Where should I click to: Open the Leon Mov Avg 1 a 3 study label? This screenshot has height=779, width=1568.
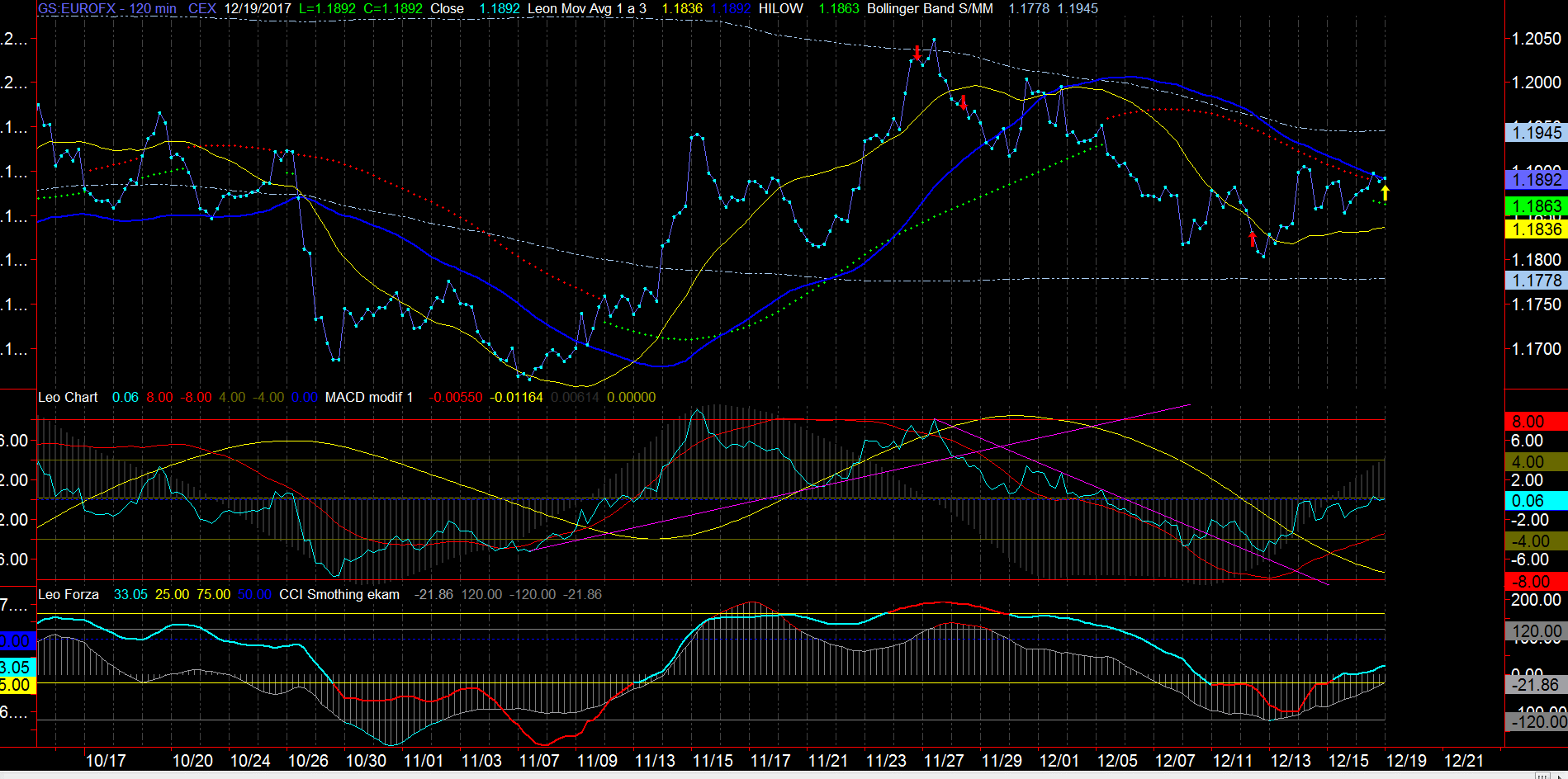click(x=587, y=8)
